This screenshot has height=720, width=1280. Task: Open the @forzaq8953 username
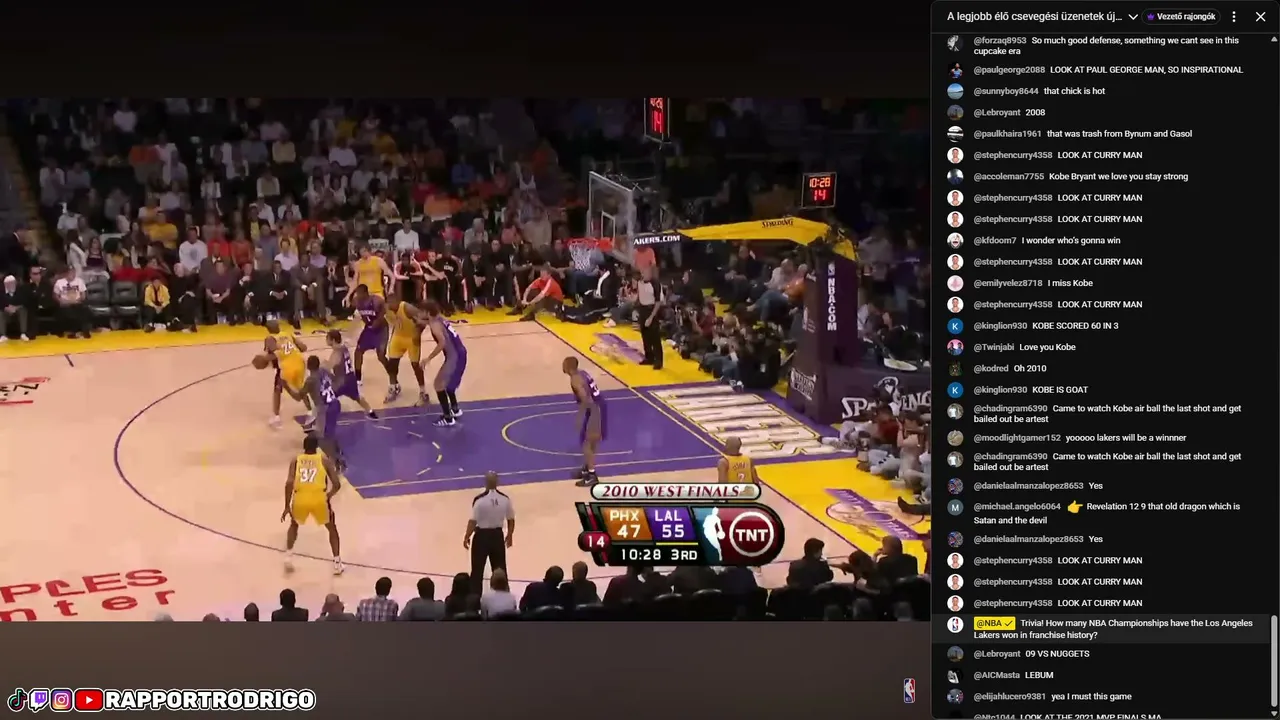coord(1000,41)
